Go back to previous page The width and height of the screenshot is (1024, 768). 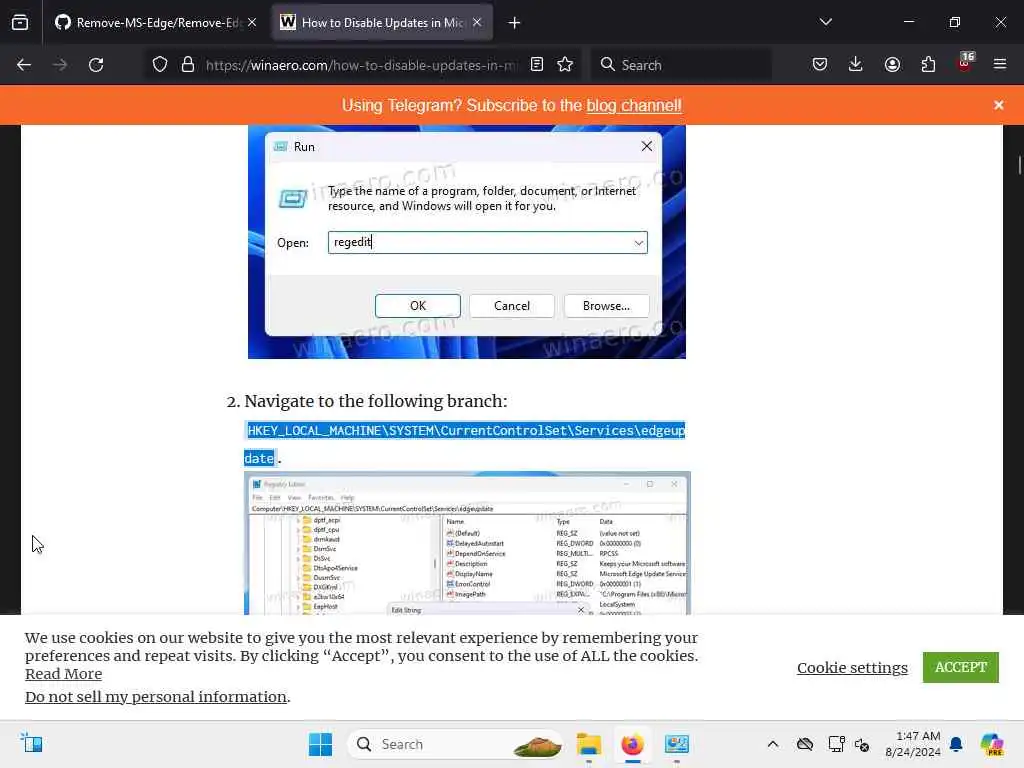(24, 65)
